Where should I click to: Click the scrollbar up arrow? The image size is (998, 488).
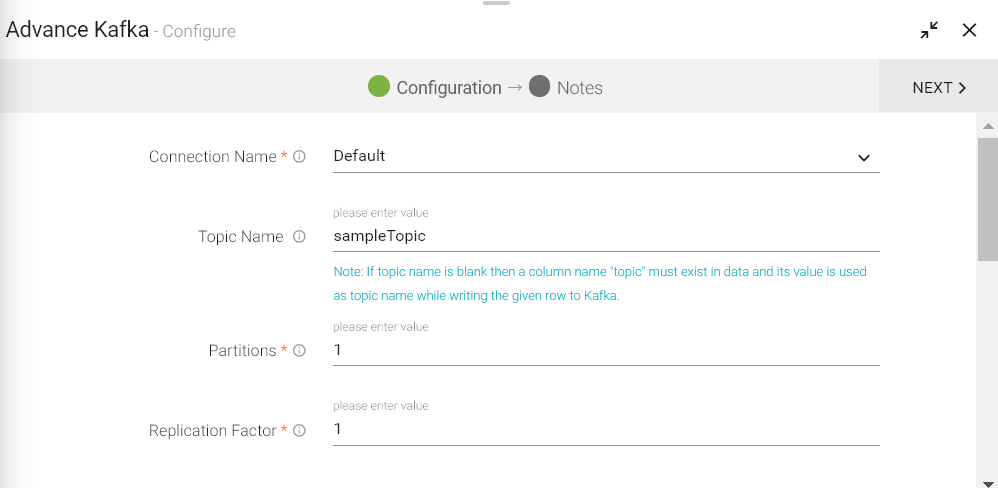click(988, 127)
